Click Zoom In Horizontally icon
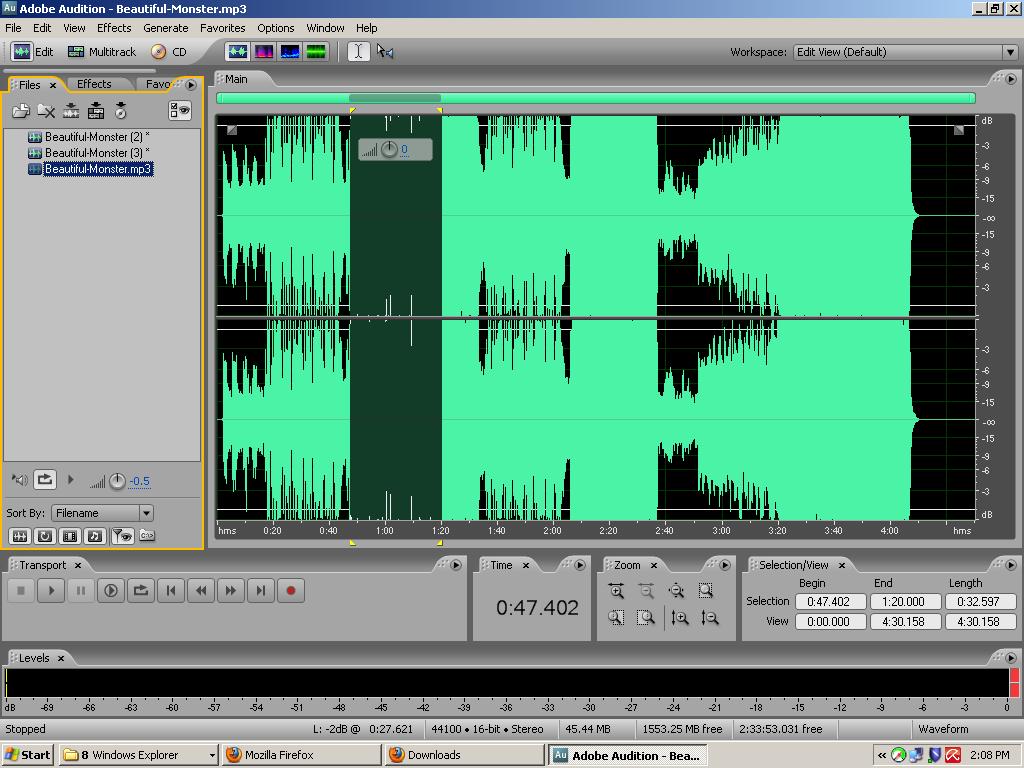1024x768 pixels. (616, 591)
